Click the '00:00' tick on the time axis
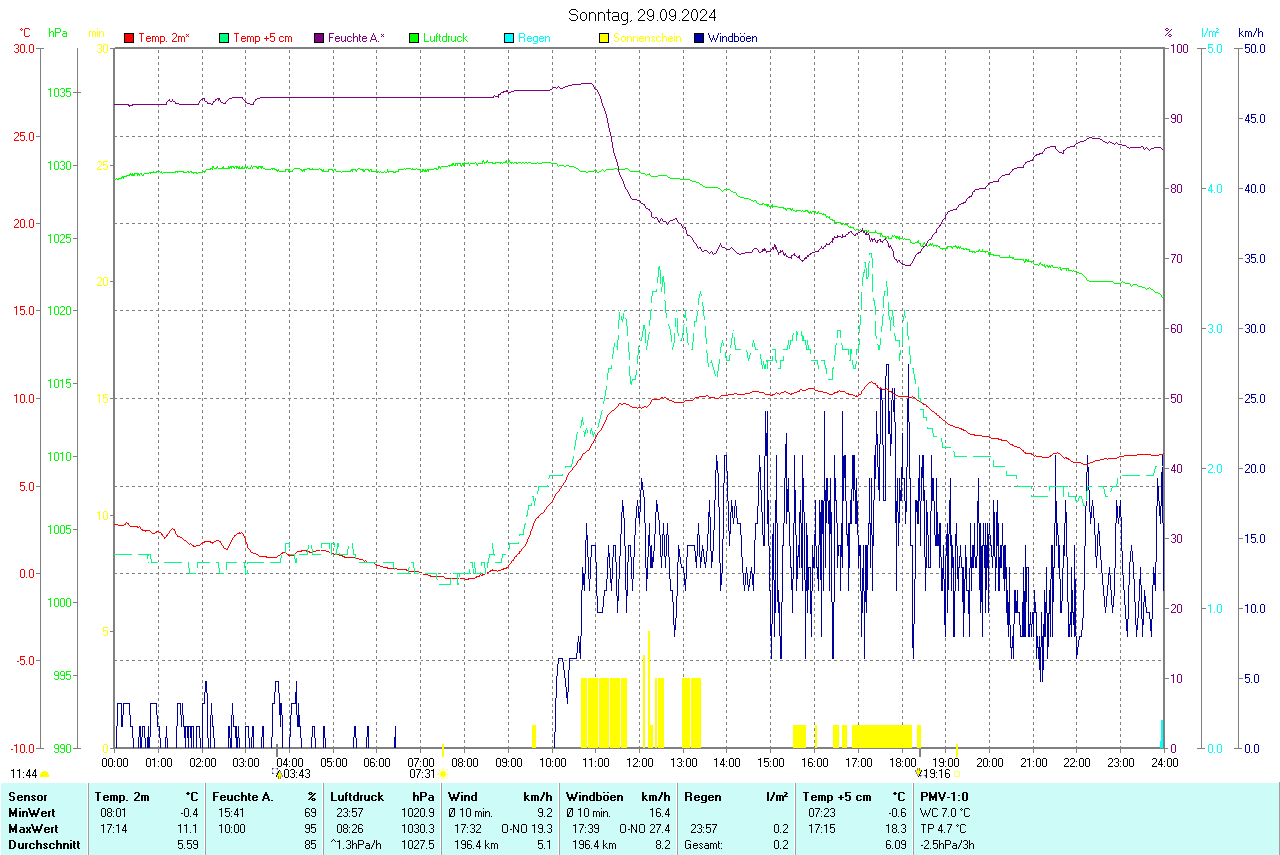 (x=115, y=762)
